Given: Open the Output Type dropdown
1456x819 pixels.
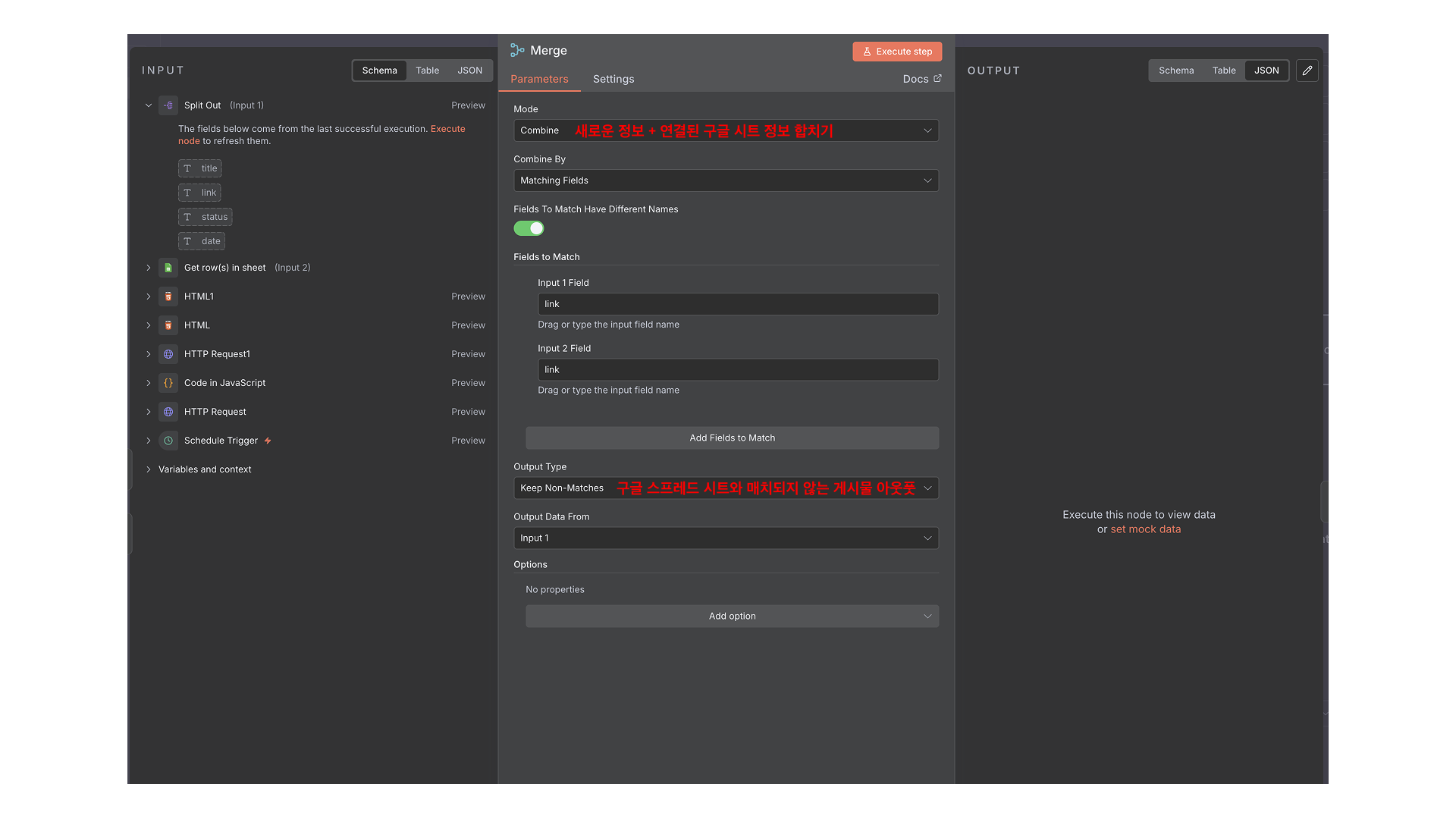Looking at the screenshot, I should 726,488.
